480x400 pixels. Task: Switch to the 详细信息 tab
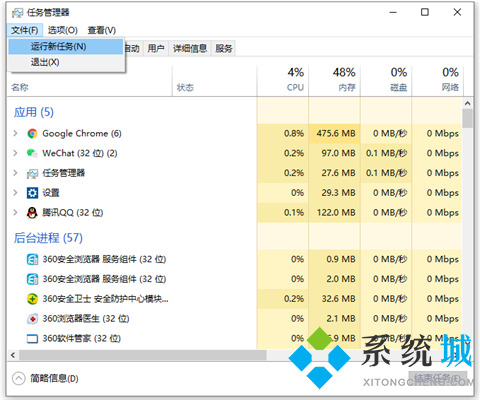click(x=190, y=49)
